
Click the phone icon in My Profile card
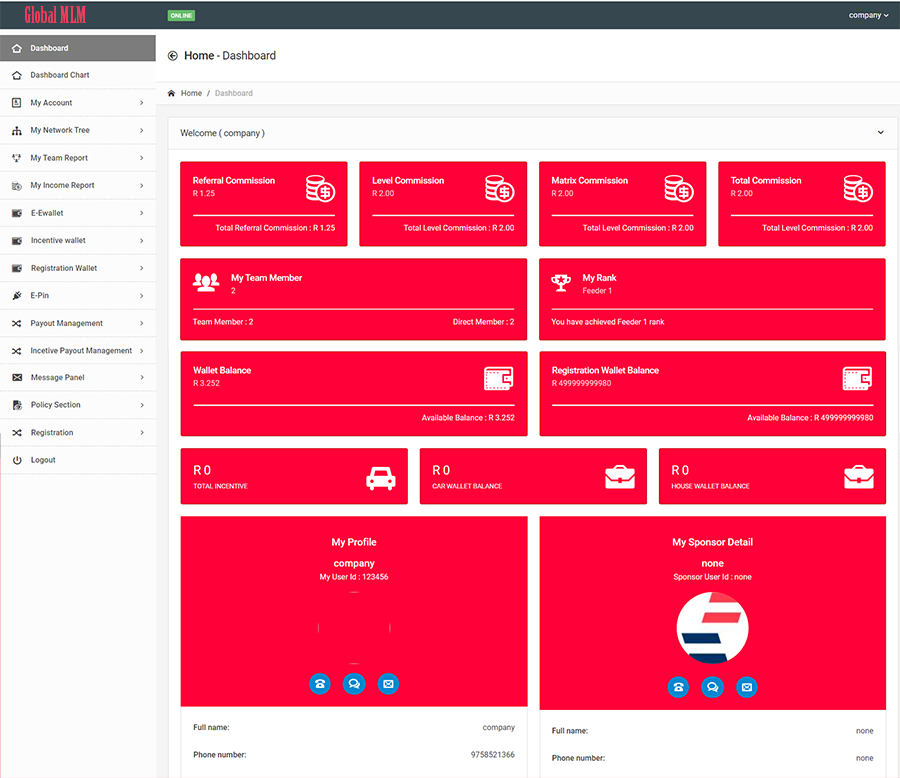coord(320,684)
